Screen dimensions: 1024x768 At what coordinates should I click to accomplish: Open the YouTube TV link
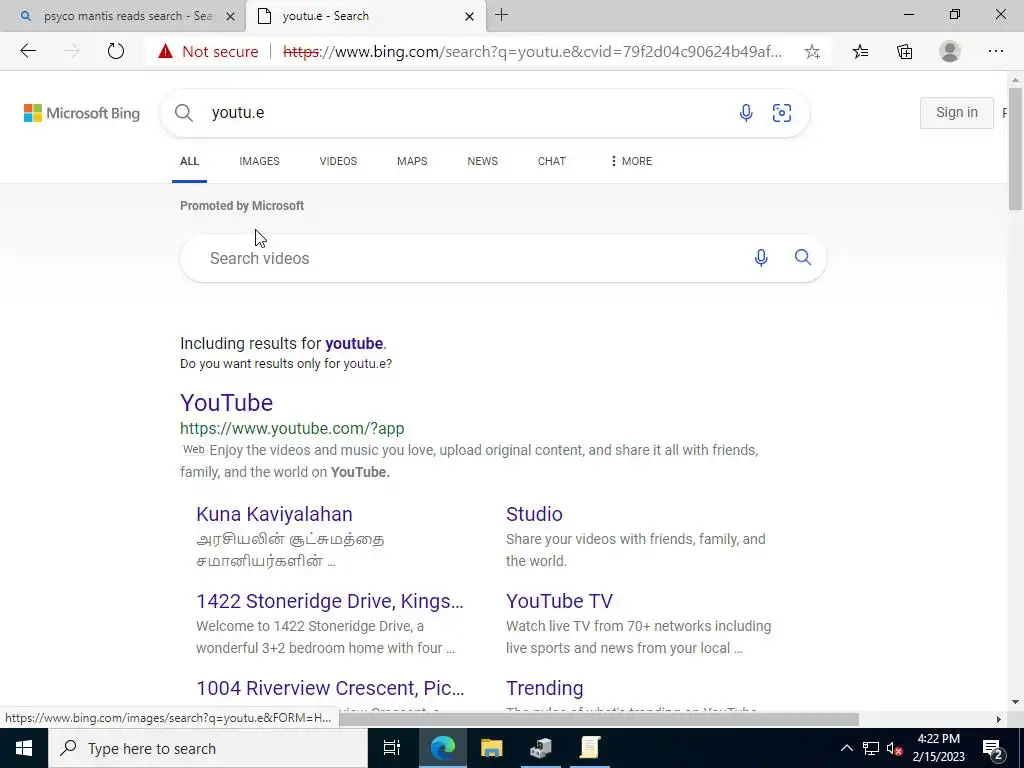560,601
